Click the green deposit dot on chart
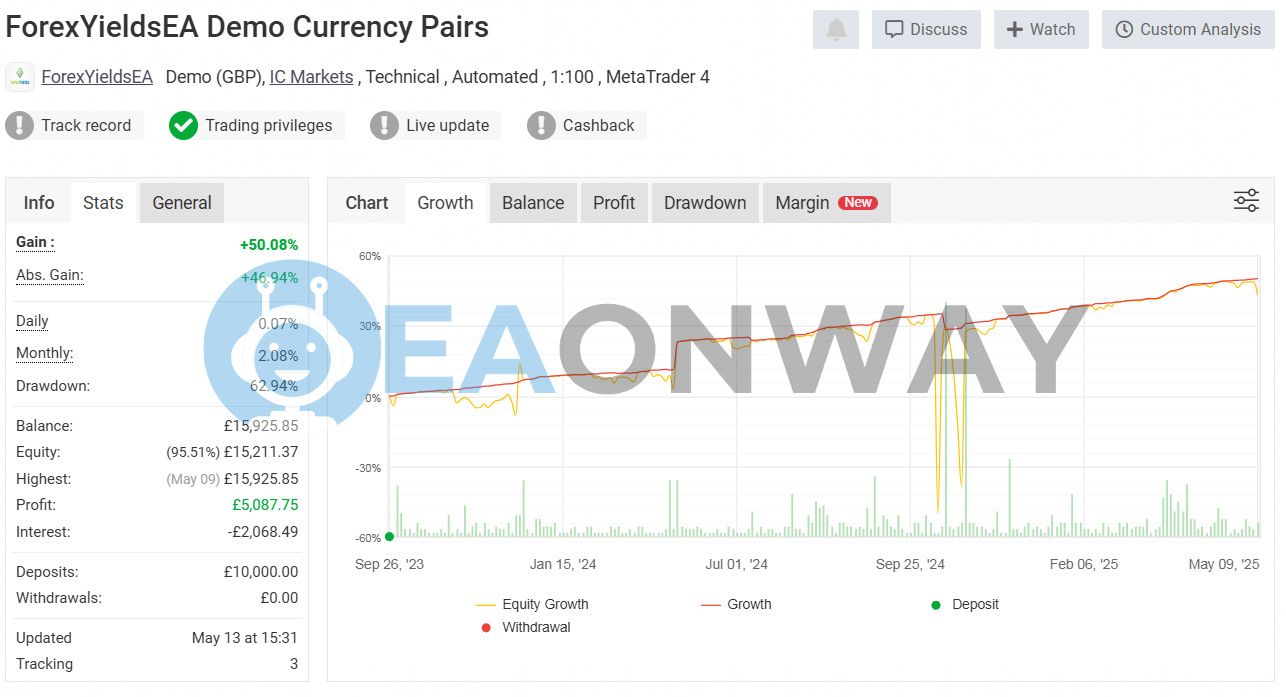Image resolution: width=1286 pixels, height=697 pixels. [389, 537]
